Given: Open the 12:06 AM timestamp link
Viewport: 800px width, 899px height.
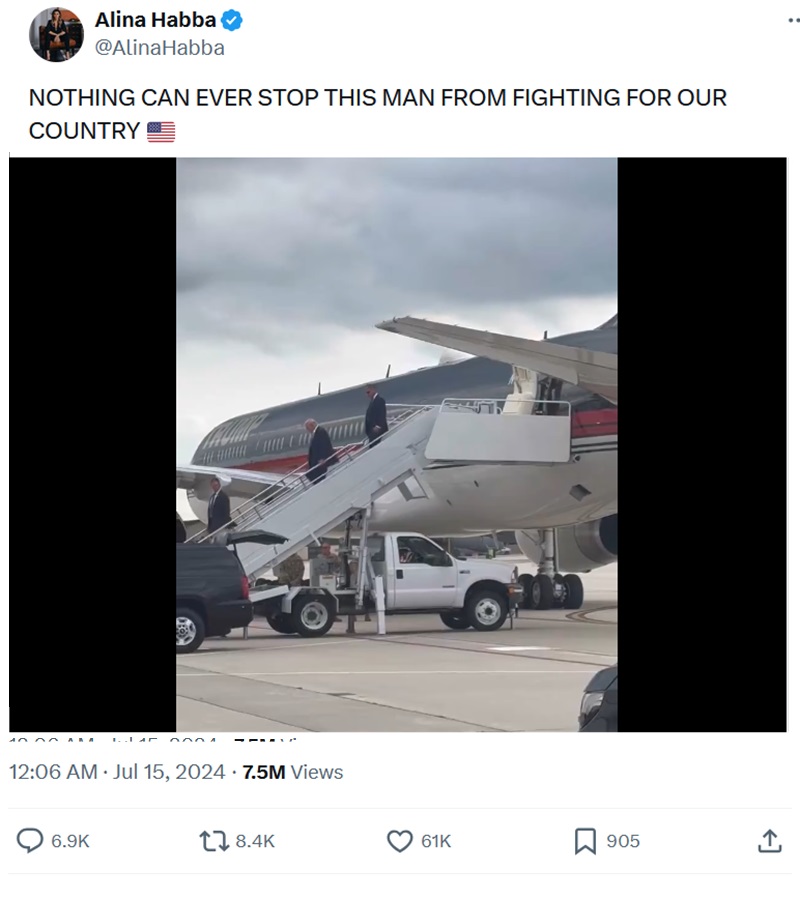Looking at the screenshot, I should pyautogui.click(x=53, y=772).
